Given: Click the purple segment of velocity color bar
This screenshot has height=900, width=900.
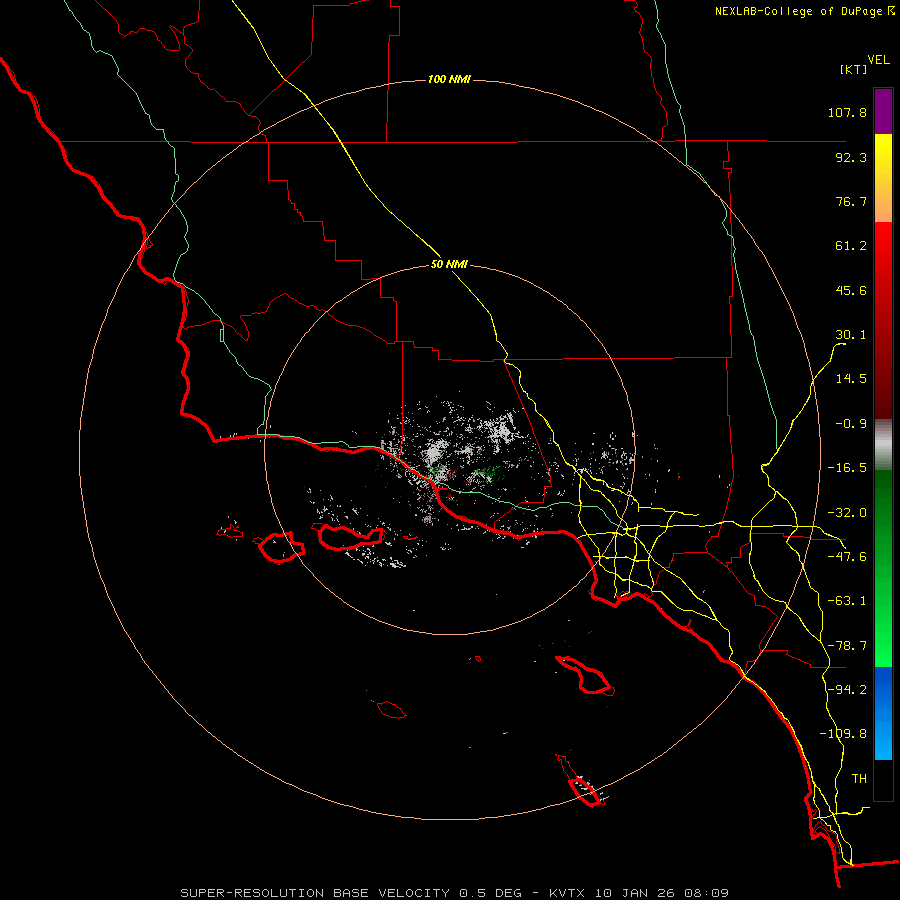Looking at the screenshot, I should (x=883, y=111).
